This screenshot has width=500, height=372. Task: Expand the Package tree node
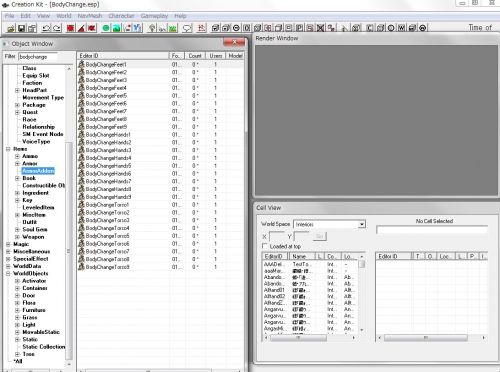[x=17, y=105]
